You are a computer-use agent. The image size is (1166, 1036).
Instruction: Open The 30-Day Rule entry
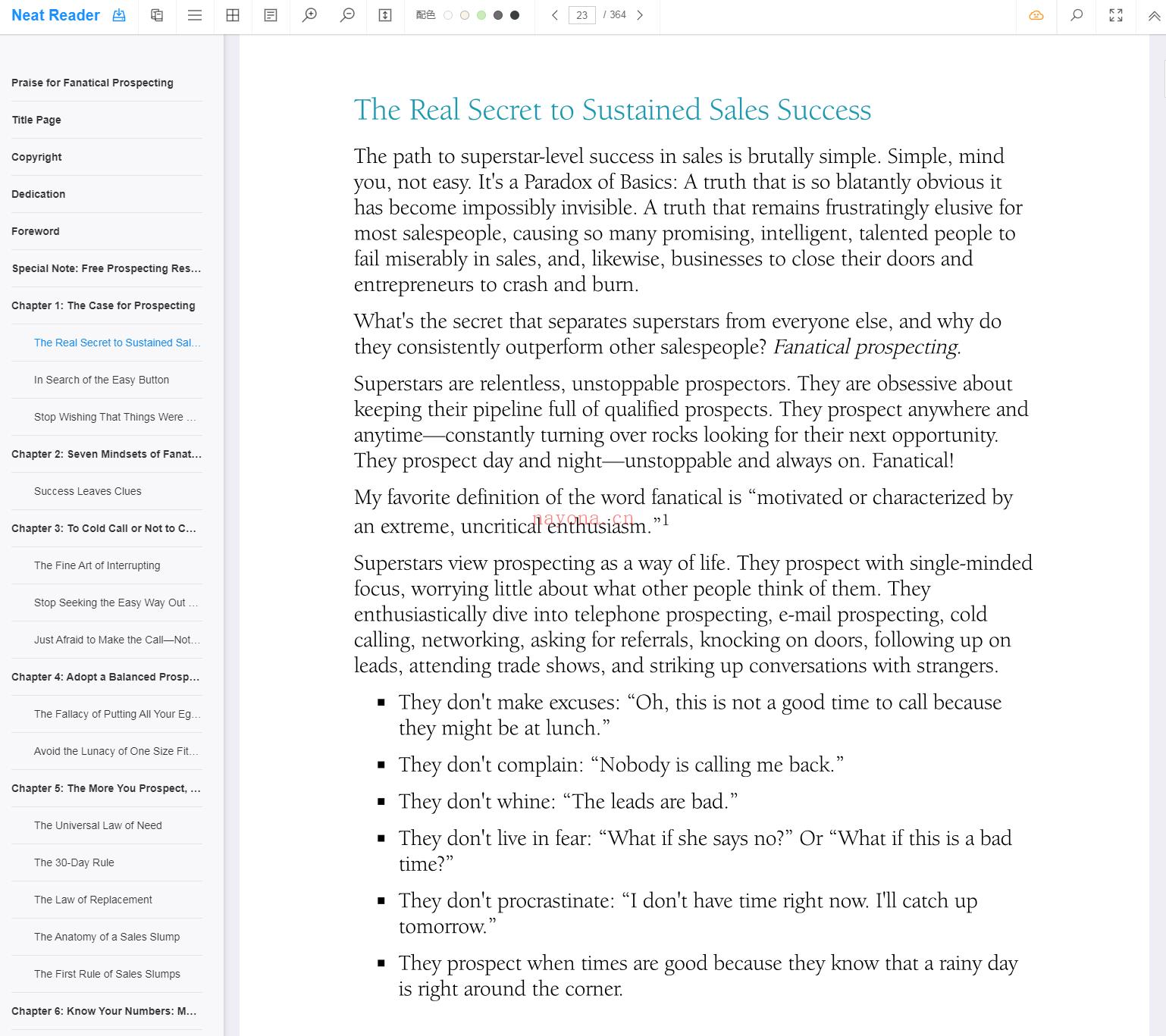[74, 862]
